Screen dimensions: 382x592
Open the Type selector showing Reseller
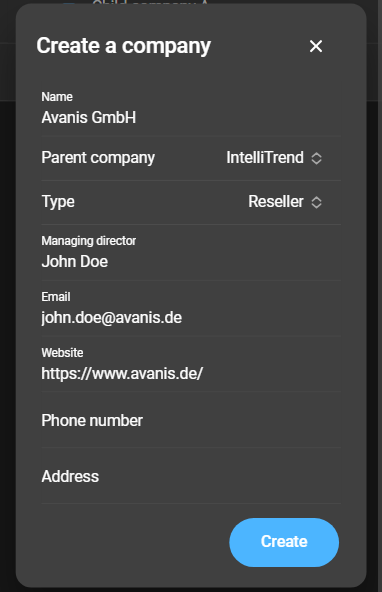tap(285, 202)
